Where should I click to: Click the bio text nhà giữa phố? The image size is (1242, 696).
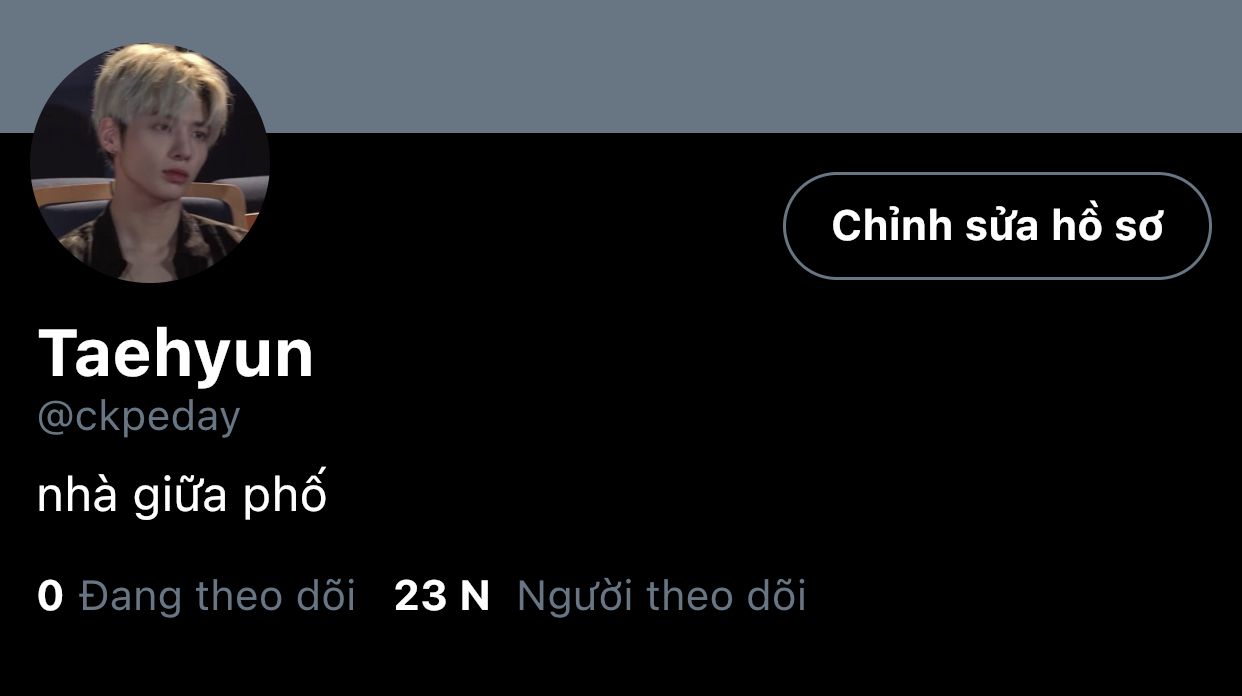tap(182, 495)
